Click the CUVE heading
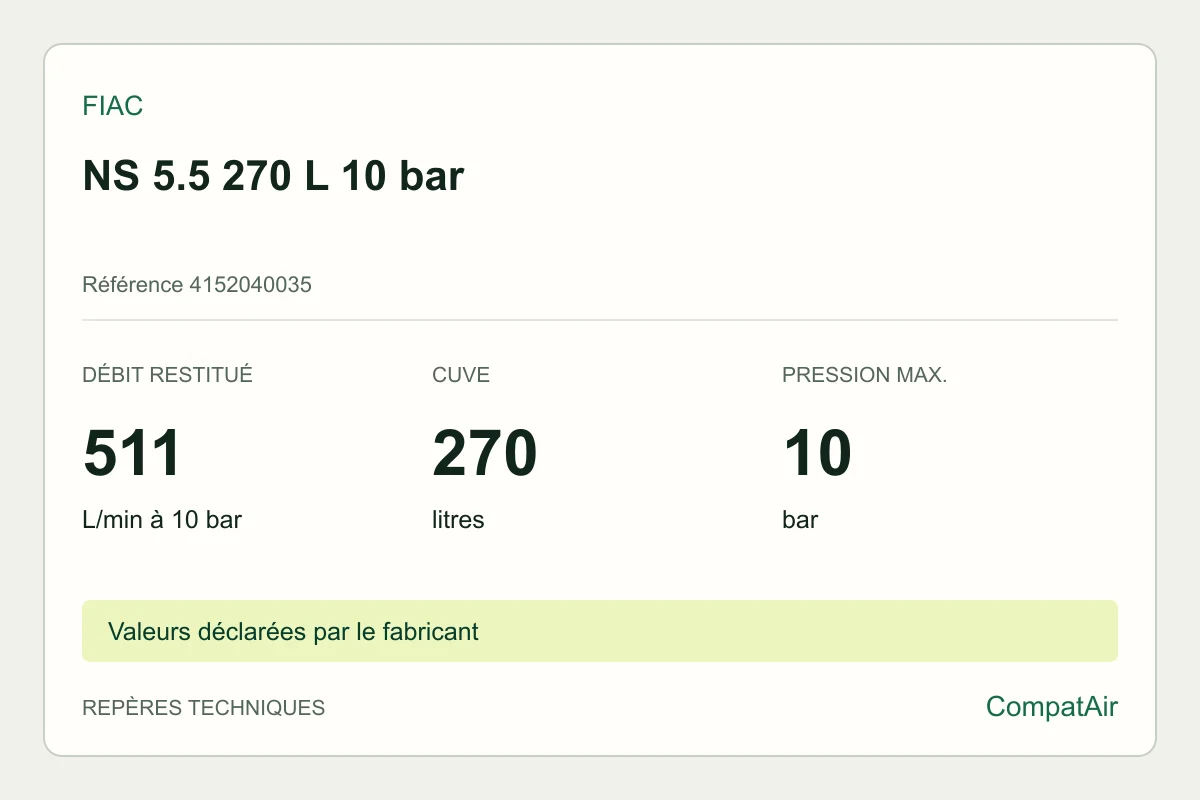Screen dimensions: 1200x800 (461, 376)
